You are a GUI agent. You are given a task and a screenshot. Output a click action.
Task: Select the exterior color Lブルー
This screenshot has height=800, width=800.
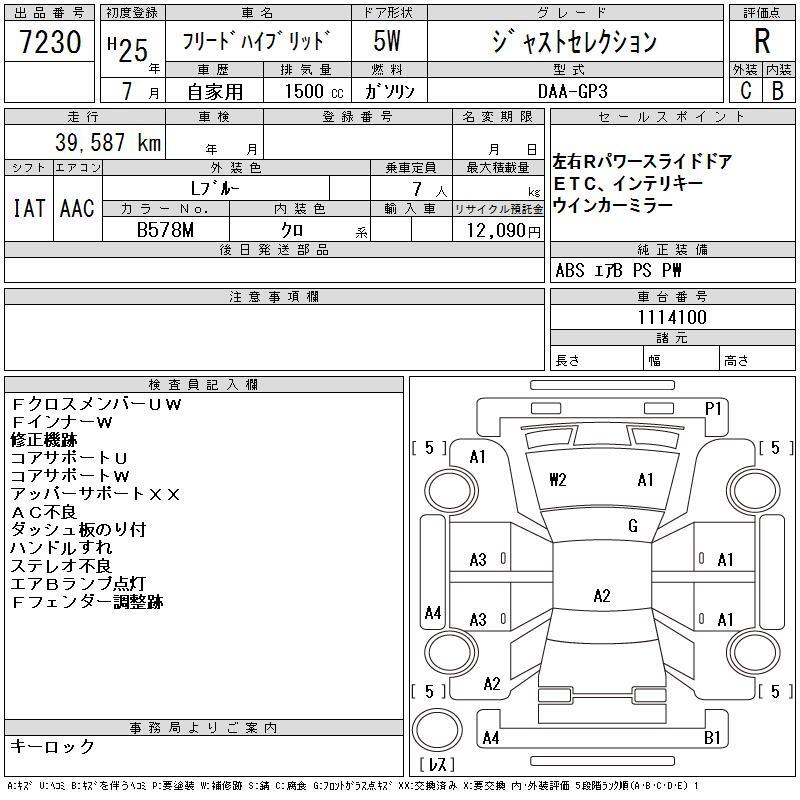(x=215, y=189)
